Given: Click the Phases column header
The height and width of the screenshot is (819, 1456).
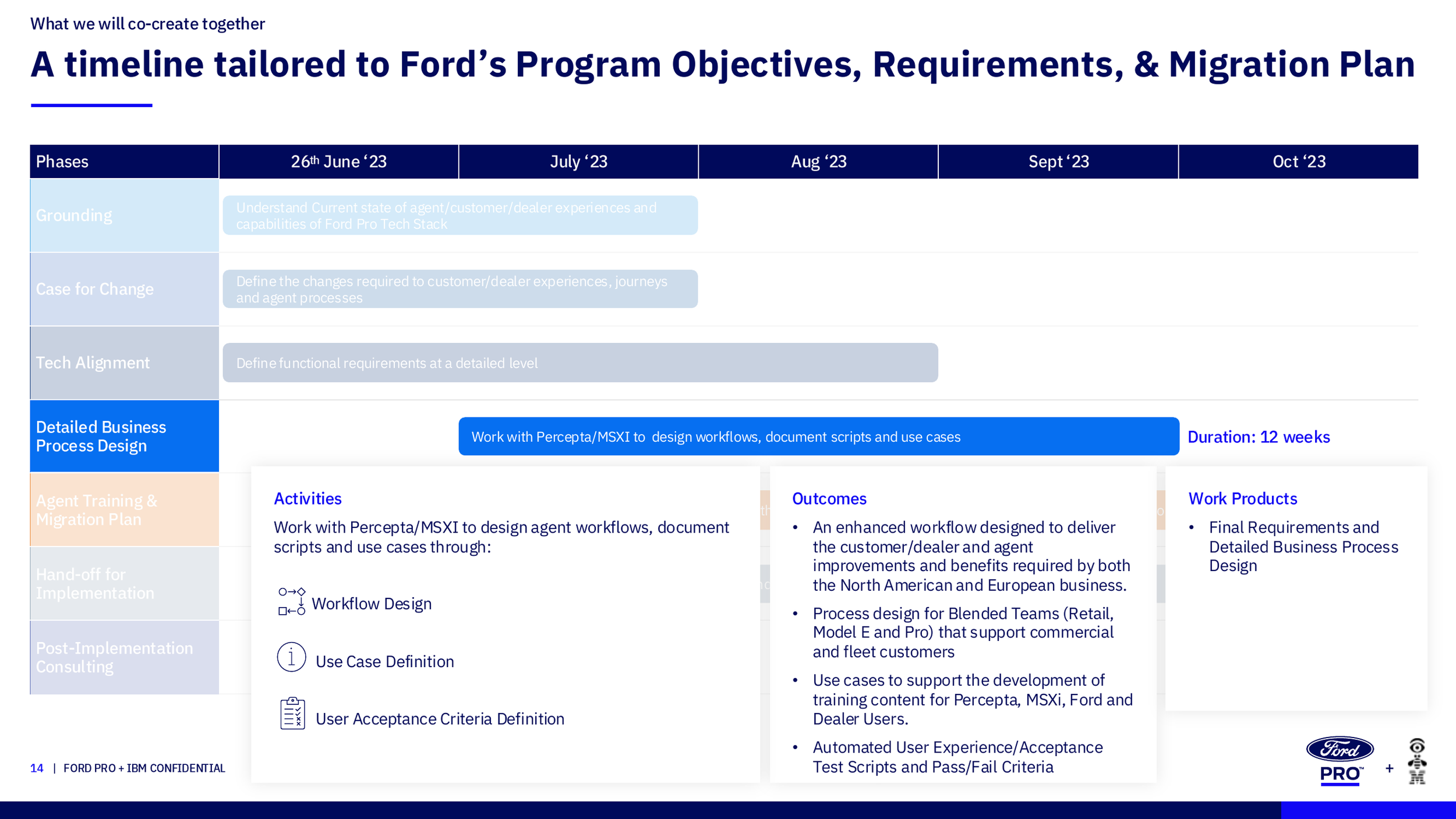Looking at the screenshot, I should tap(124, 161).
